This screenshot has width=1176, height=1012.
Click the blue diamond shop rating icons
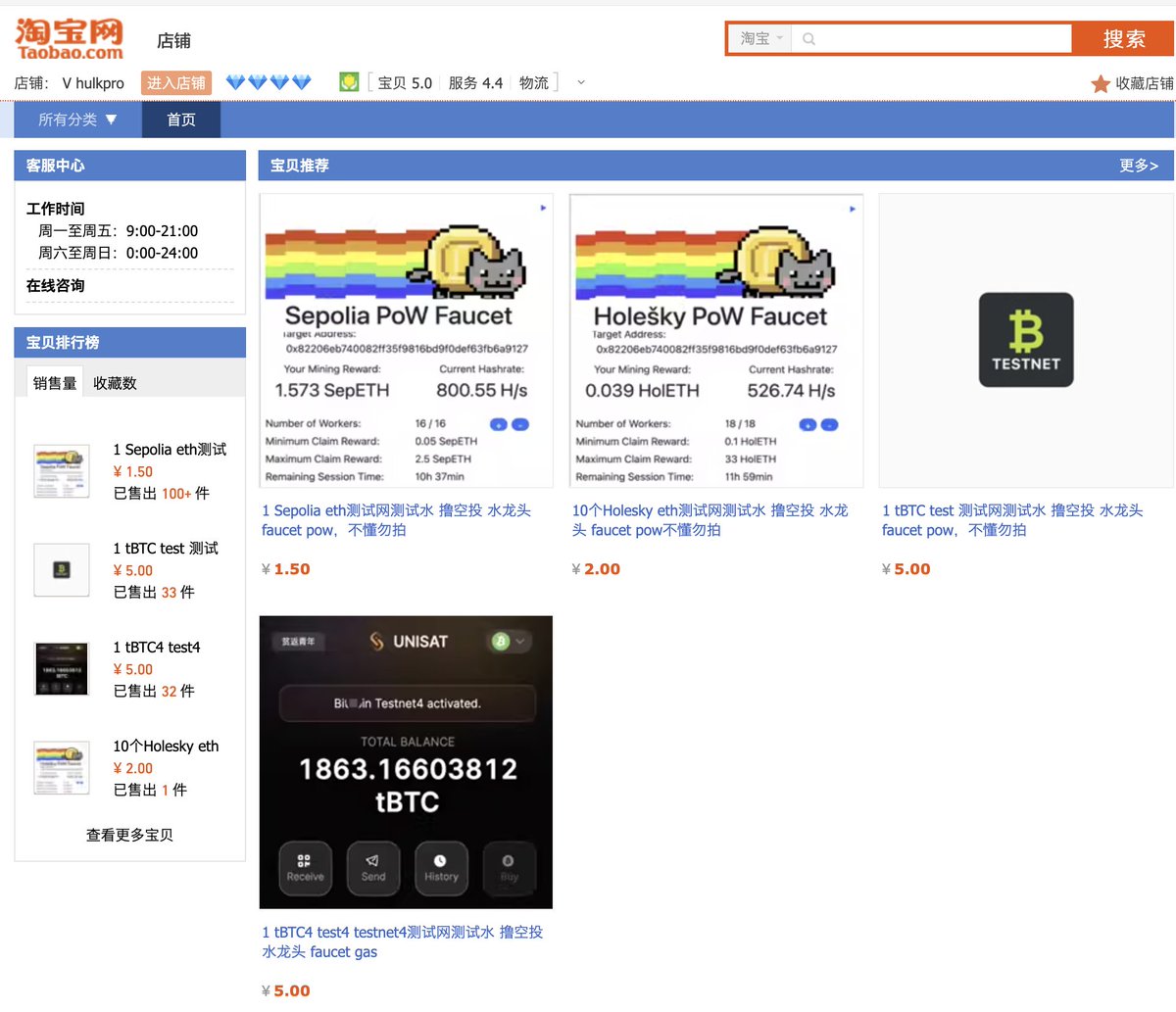coord(269,82)
